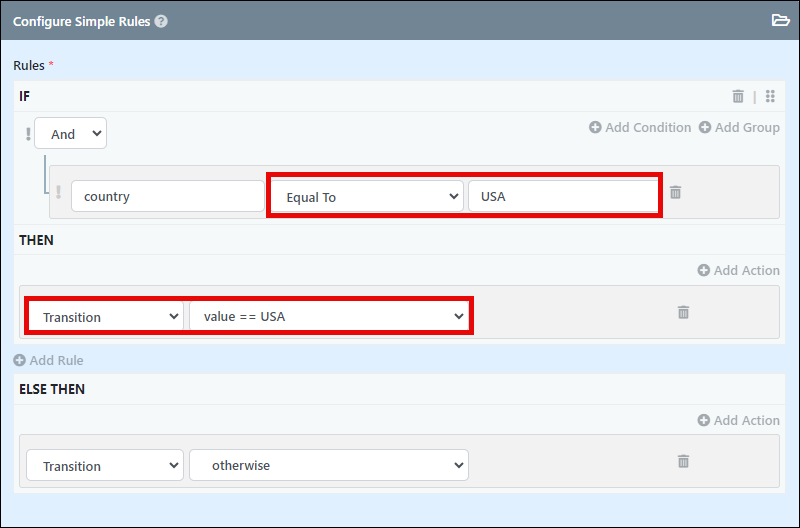
Task: Delete the IF rule with trash icon
Action: tap(738, 96)
